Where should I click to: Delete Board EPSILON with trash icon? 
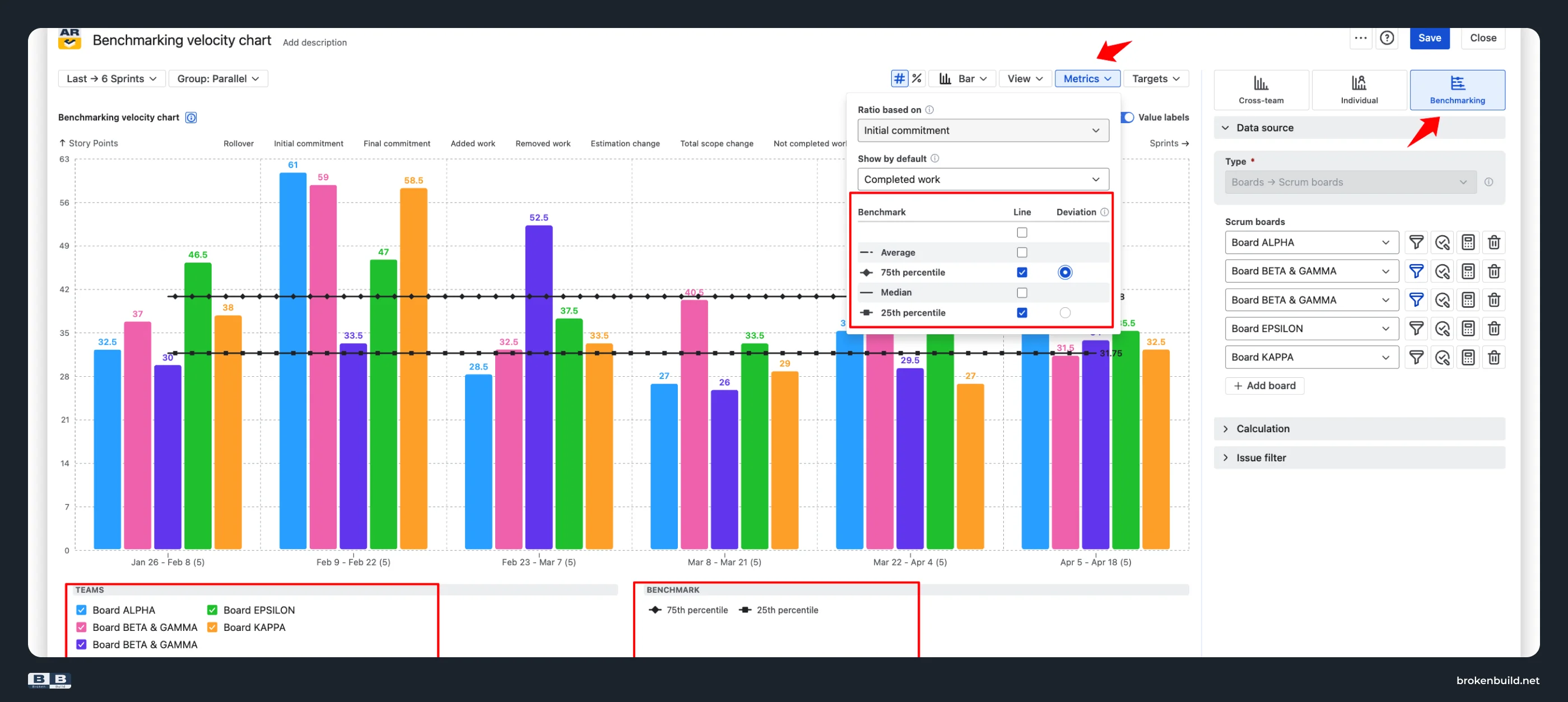[x=1493, y=329]
